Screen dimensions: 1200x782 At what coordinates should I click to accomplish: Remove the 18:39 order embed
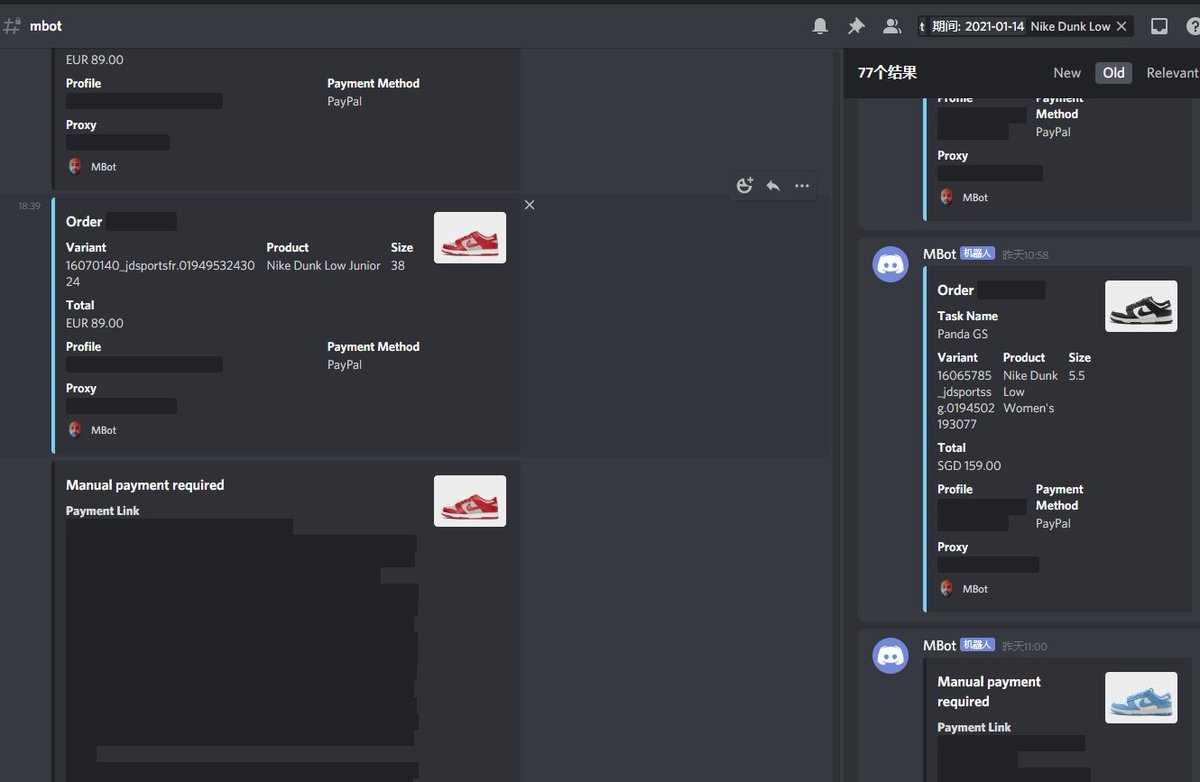pos(530,205)
